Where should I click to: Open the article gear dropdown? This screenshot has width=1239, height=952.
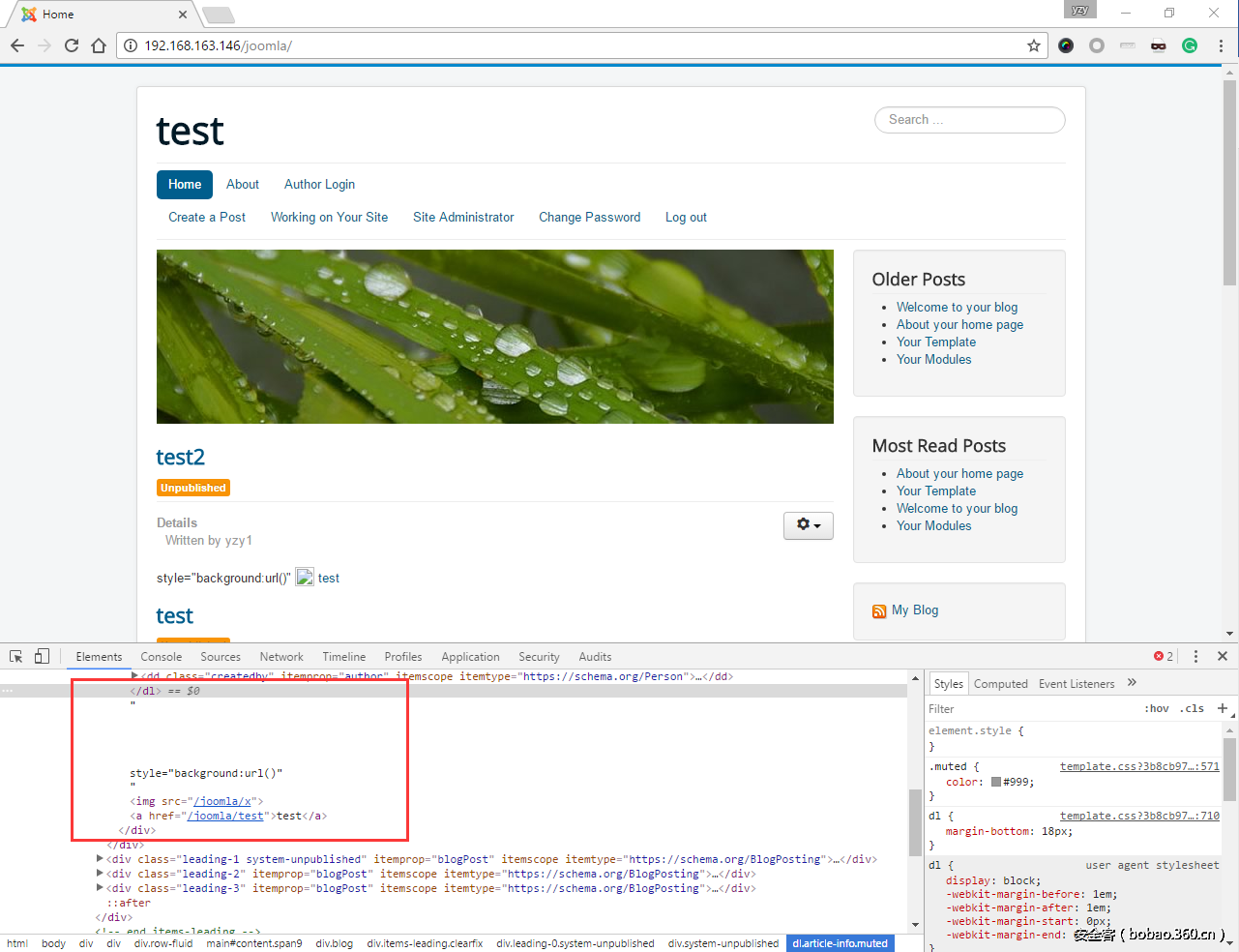tap(808, 525)
